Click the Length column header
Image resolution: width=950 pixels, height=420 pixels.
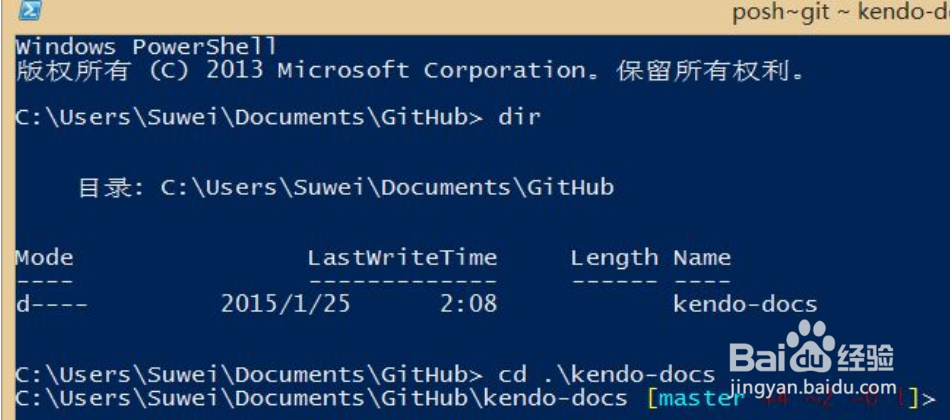click(614, 258)
